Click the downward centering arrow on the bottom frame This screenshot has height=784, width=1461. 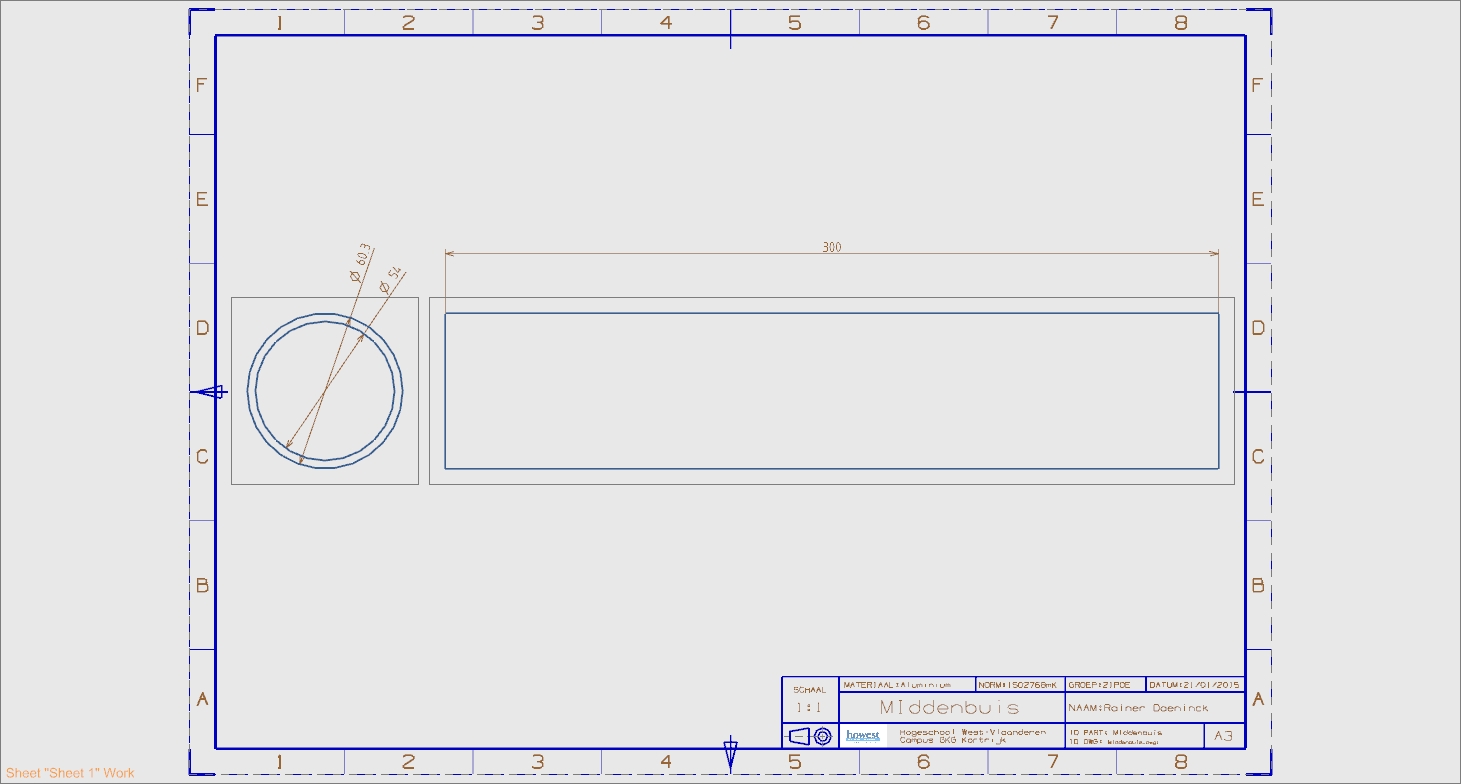click(730, 753)
